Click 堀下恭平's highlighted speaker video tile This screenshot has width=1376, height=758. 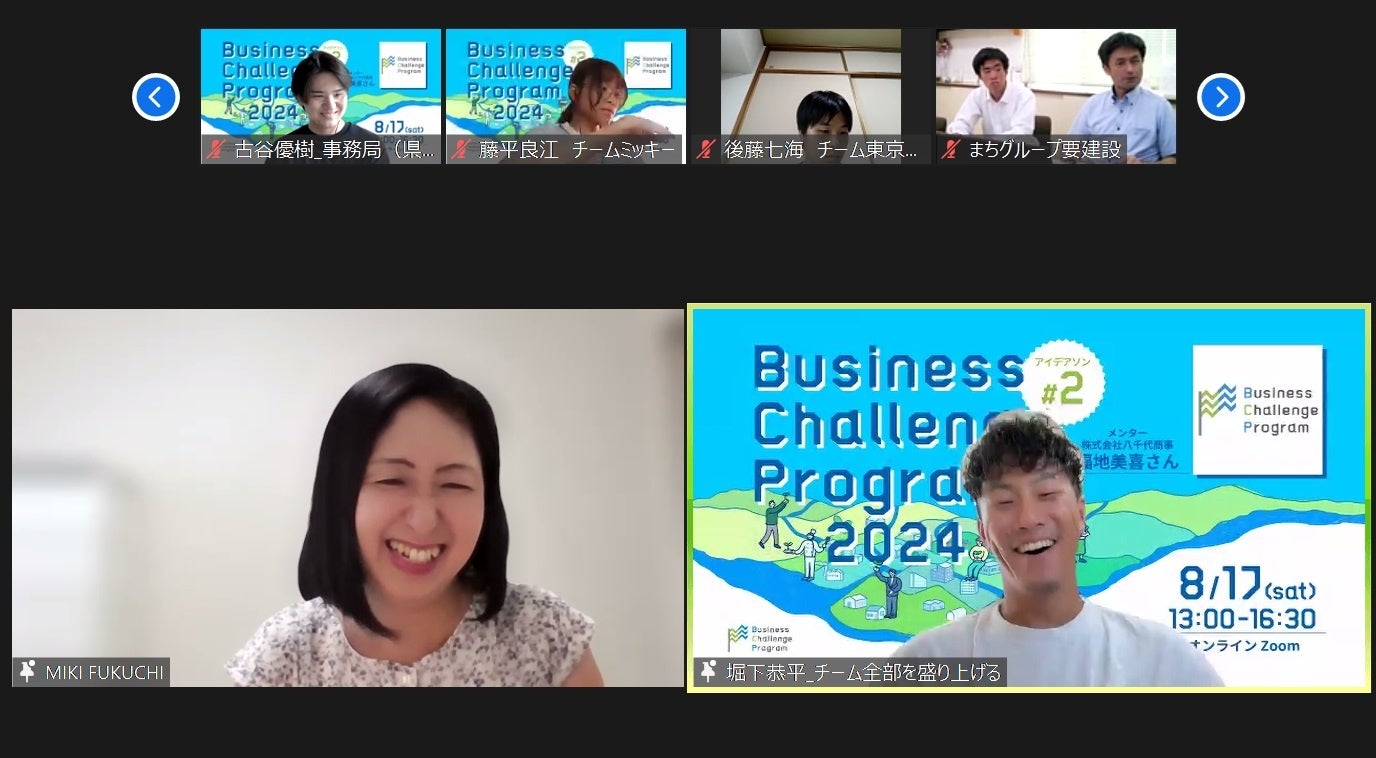tap(1029, 498)
